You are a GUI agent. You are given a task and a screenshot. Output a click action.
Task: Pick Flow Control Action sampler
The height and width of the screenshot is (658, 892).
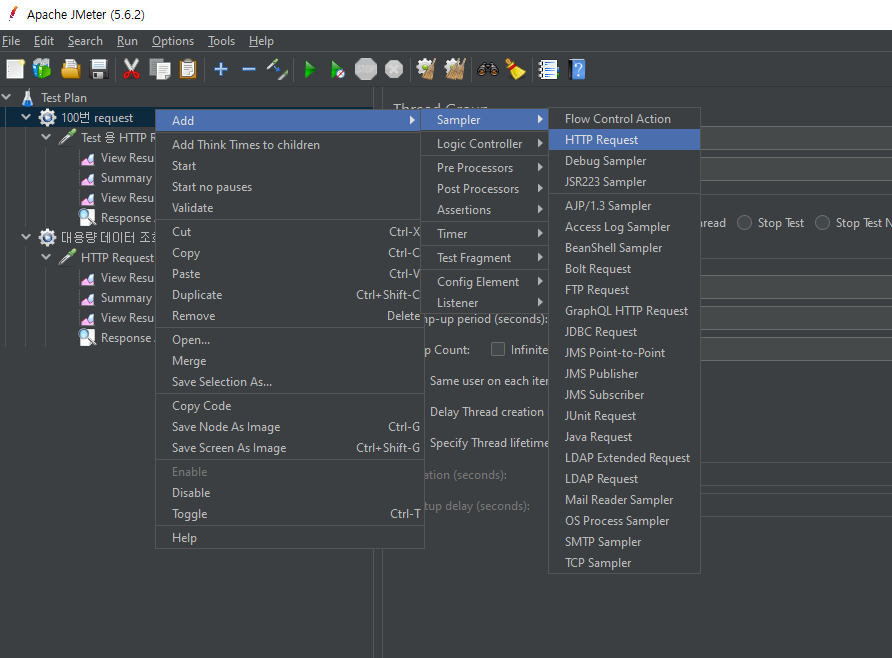click(x=624, y=119)
